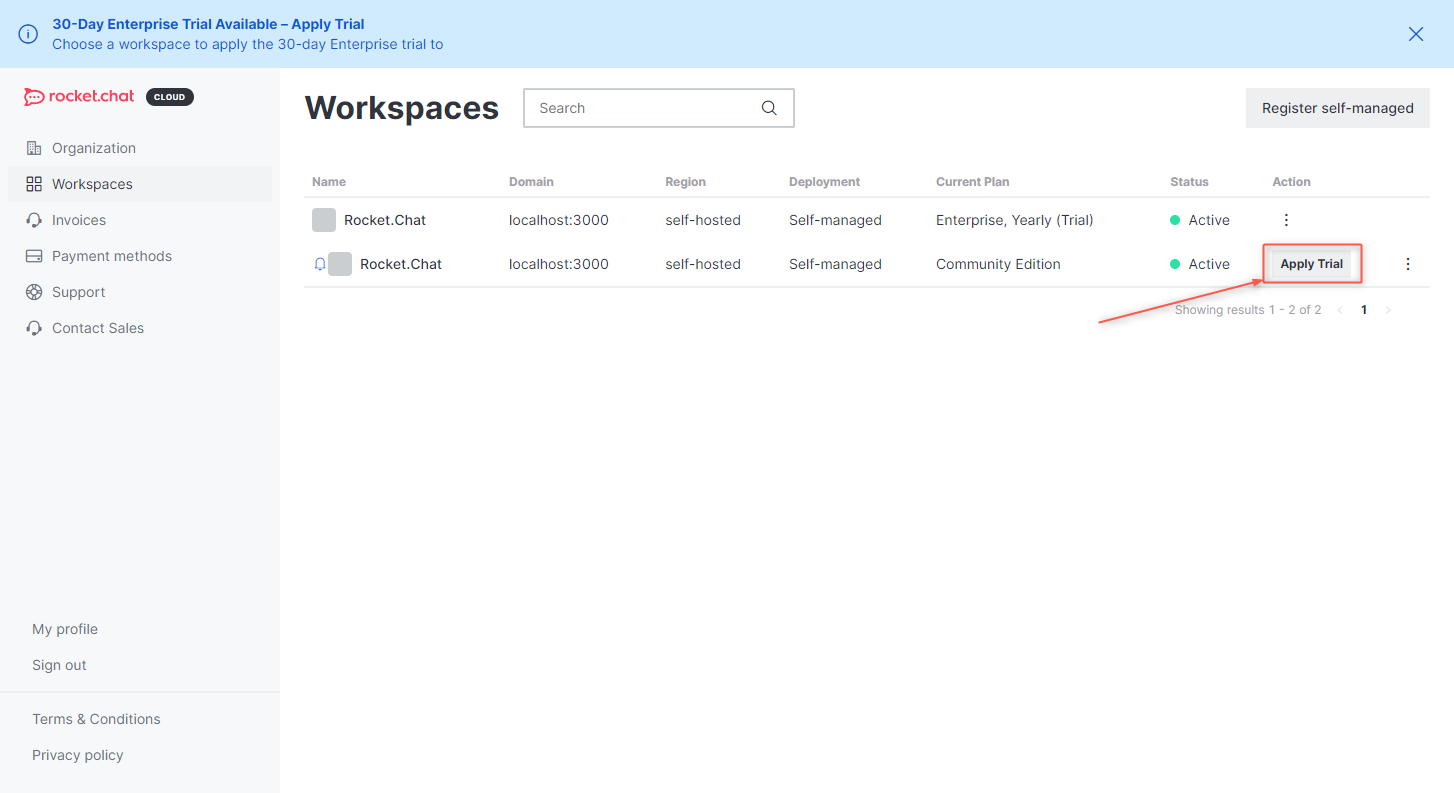Click the Current Plan column header
This screenshot has height=793, width=1454.
pos(973,182)
